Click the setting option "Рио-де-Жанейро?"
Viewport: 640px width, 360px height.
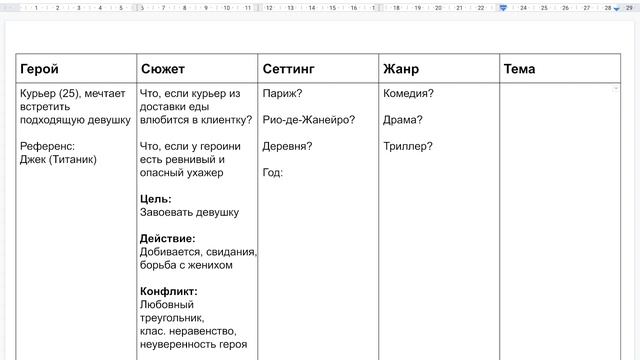click(309, 120)
